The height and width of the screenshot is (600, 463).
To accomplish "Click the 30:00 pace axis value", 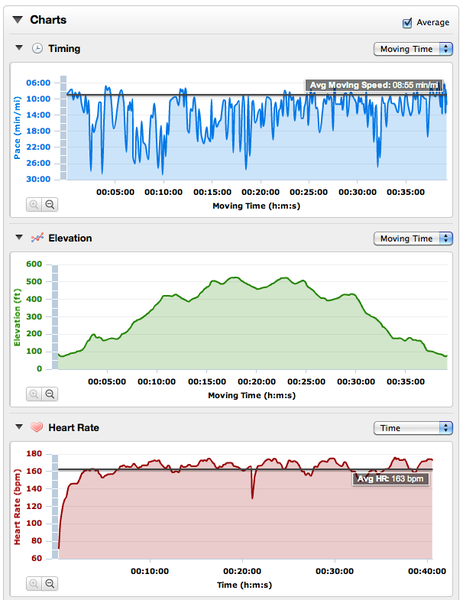I will (x=38, y=179).
